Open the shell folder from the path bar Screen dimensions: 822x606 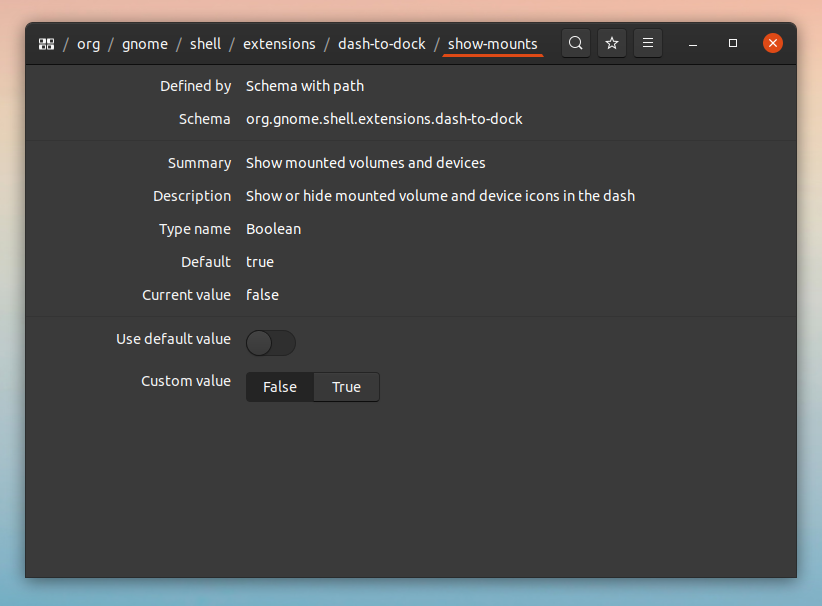click(x=205, y=43)
